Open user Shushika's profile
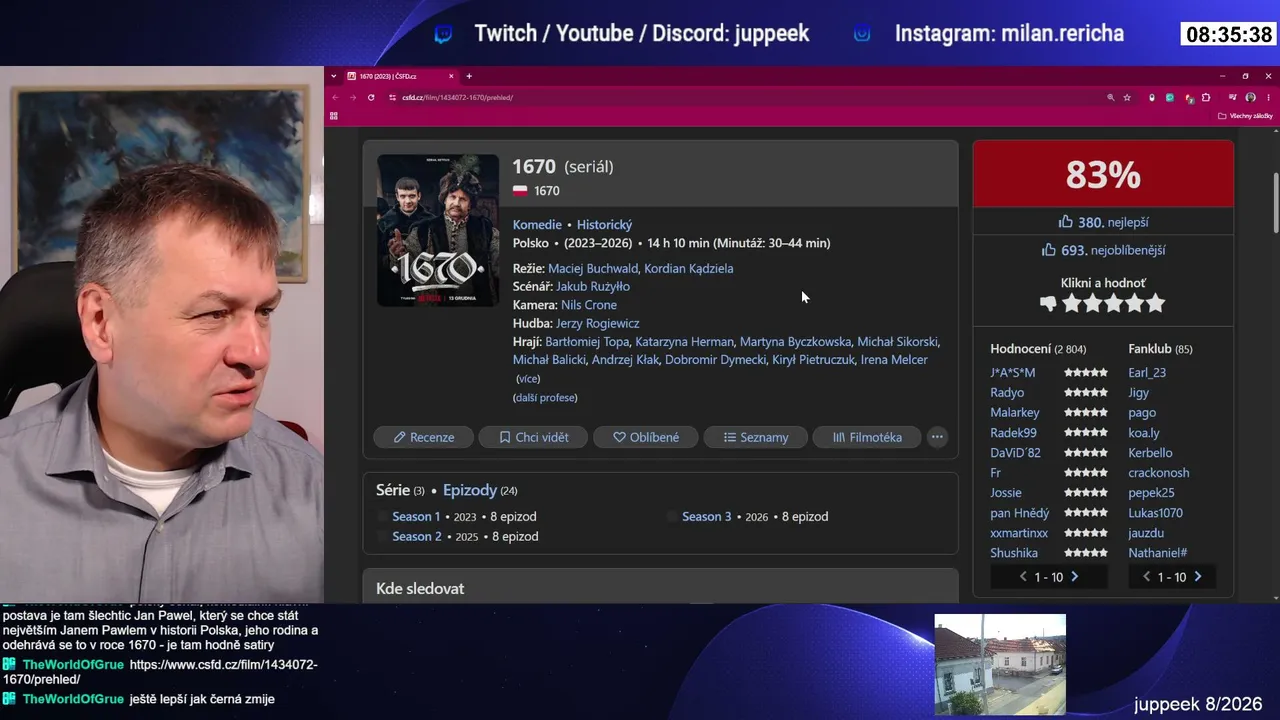Screen dimensions: 1280x720 [x=1014, y=553]
